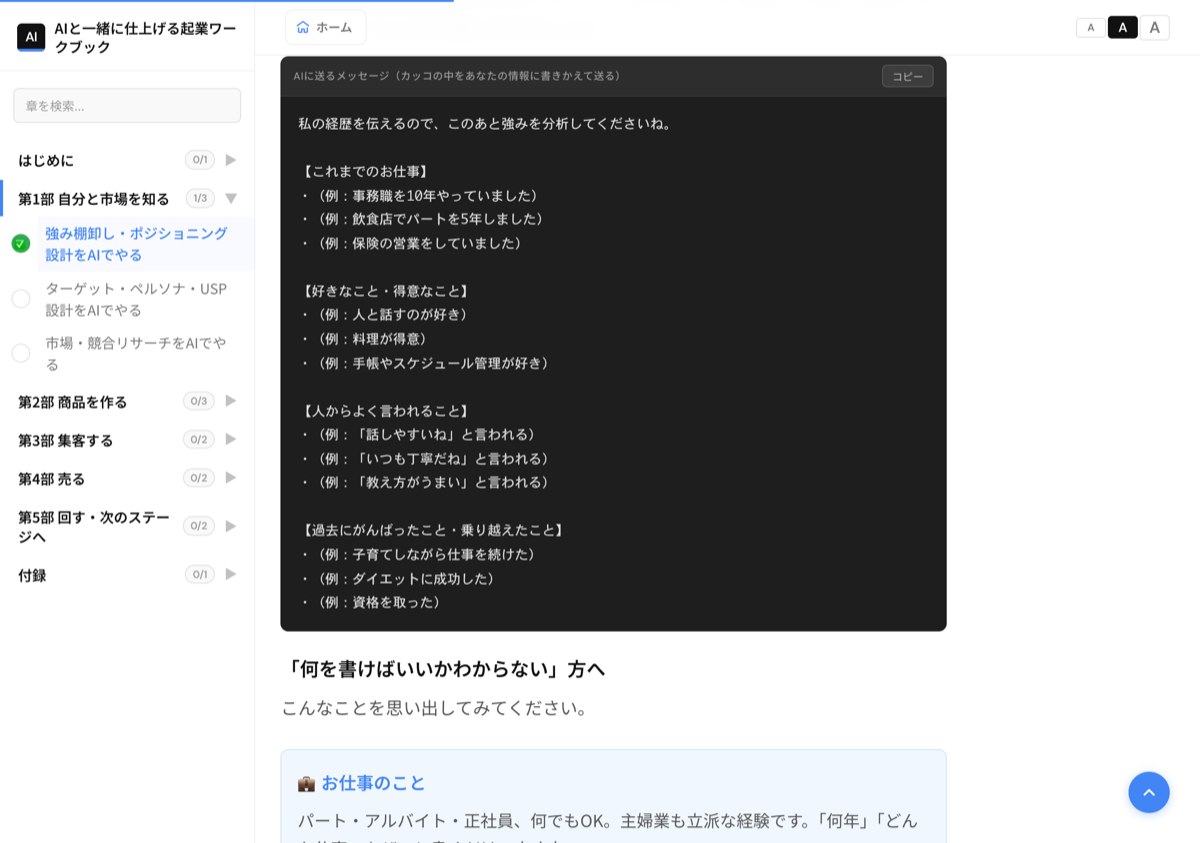This screenshot has width=1200, height=843.
Task: Click the scroll-to-top circular arrow button
Action: [1149, 792]
